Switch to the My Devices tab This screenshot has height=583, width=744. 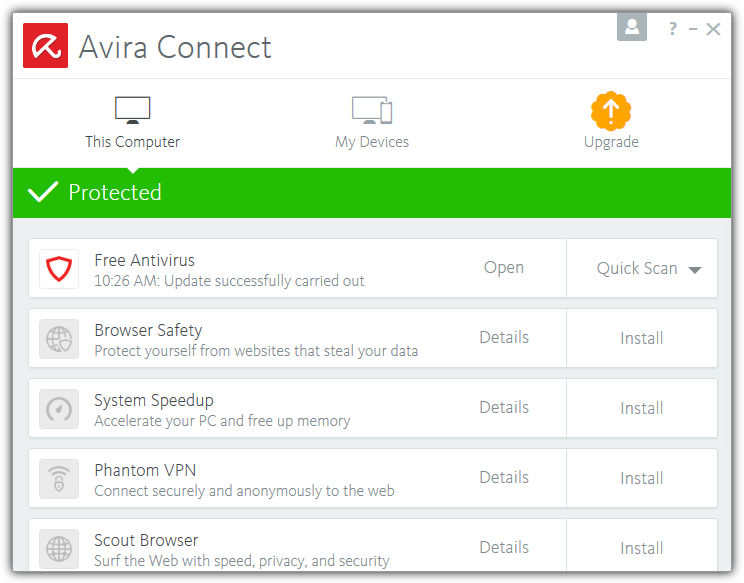(x=372, y=122)
